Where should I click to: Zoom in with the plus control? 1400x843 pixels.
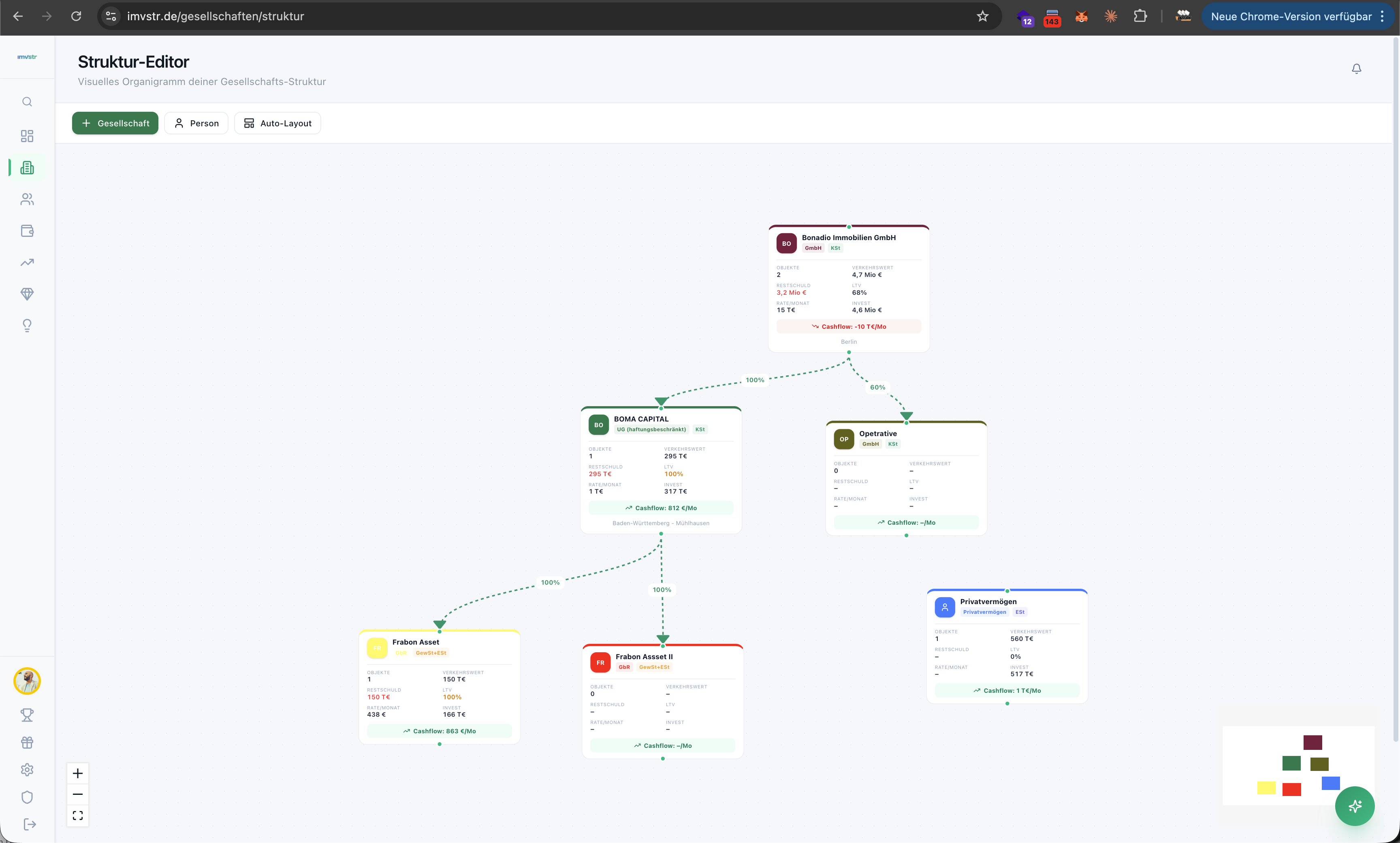click(78, 773)
